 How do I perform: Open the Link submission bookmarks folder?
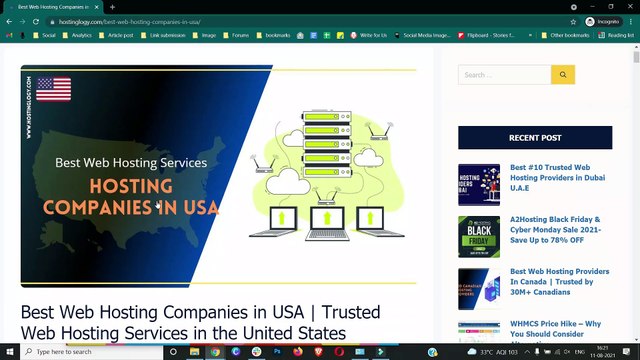163,36
